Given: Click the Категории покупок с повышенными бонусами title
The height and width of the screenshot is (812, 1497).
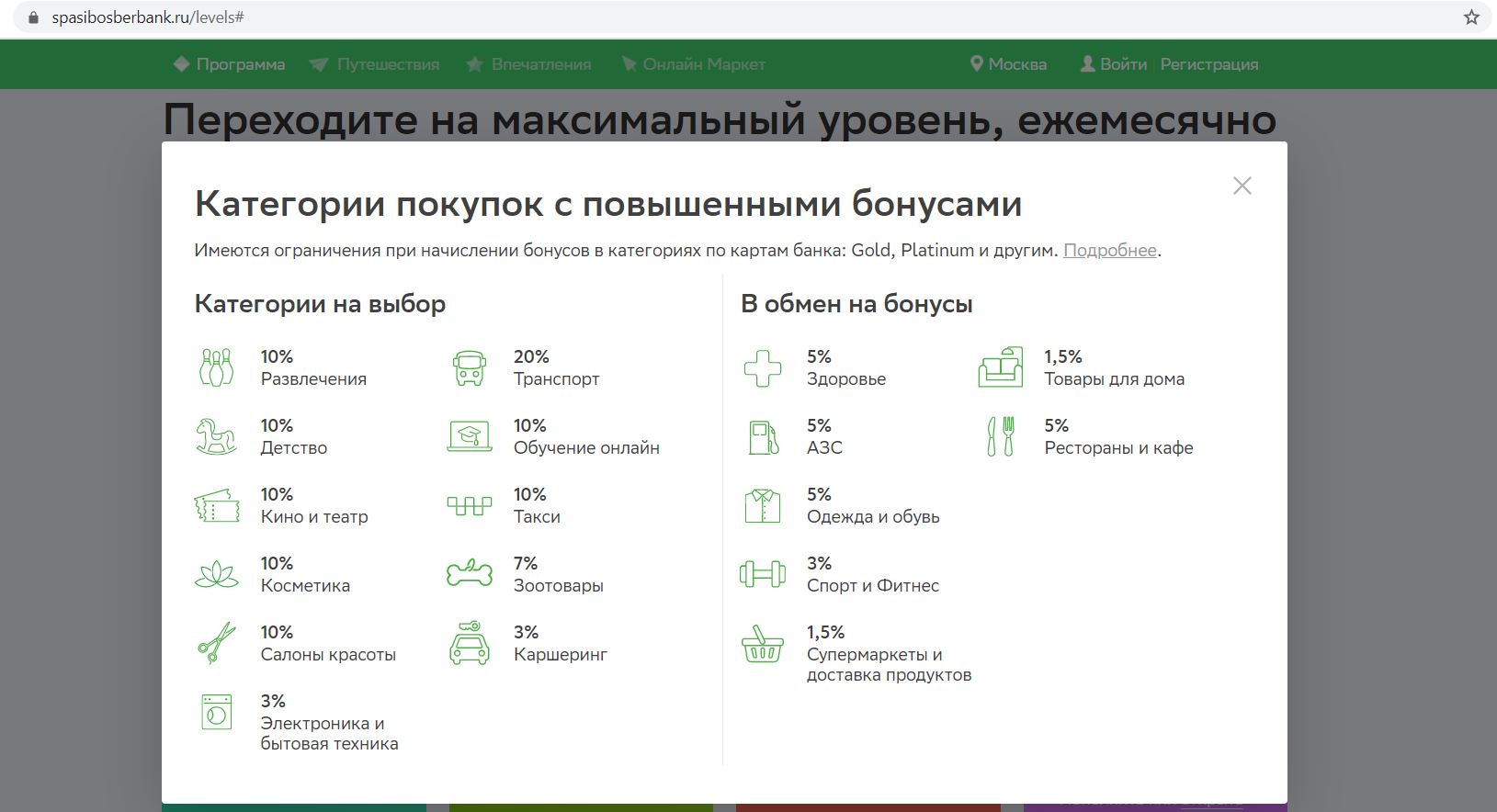Looking at the screenshot, I should point(608,204).
